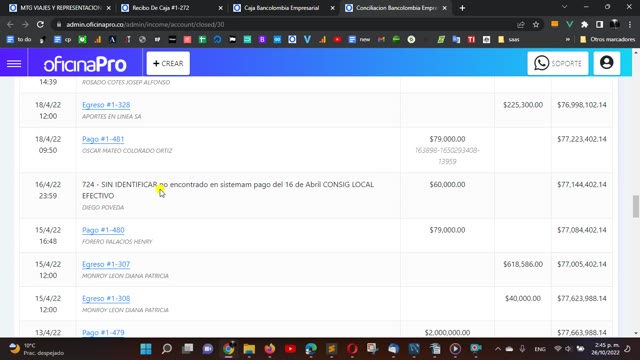
Task: Switch to Caja Bancolombia Empresarial tab
Action: click(x=284, y=8)
